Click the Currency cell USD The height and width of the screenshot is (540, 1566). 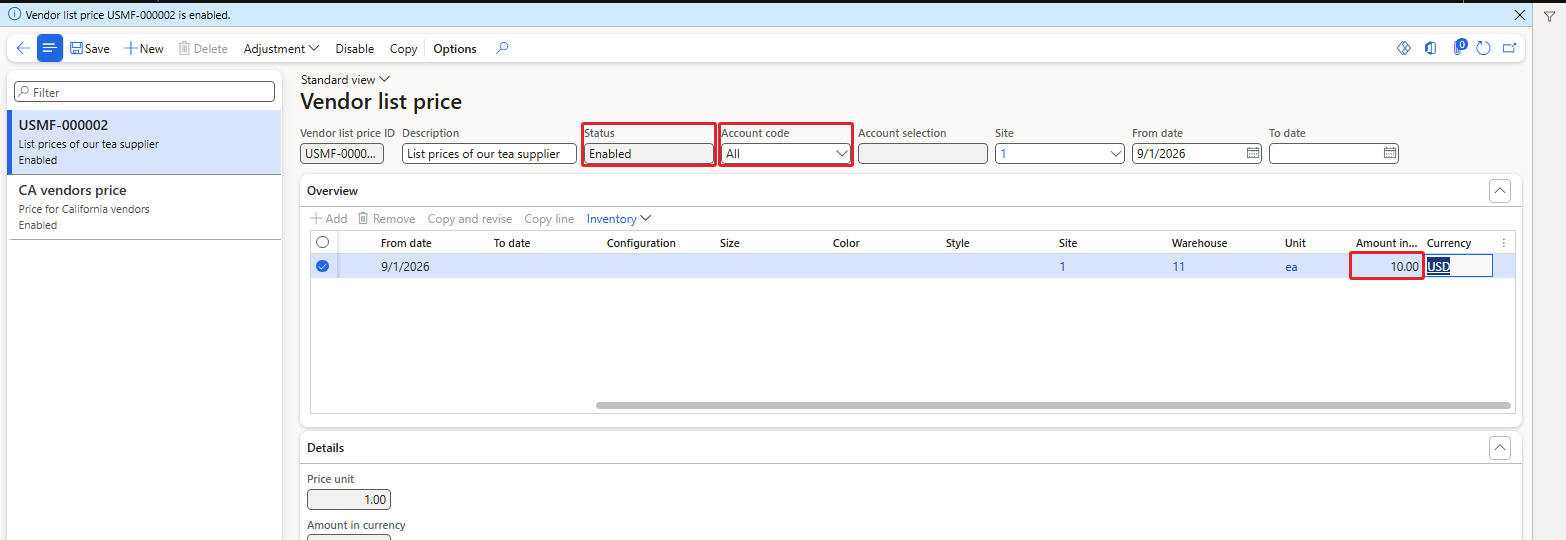click(1459, 266)
